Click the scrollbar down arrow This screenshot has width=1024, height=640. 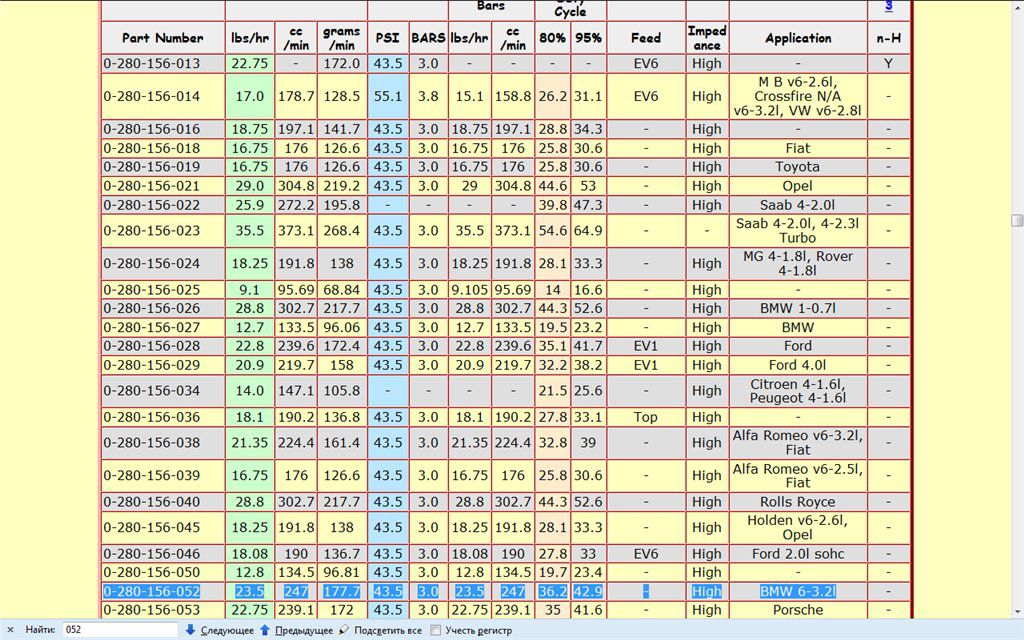[1017, 613]
